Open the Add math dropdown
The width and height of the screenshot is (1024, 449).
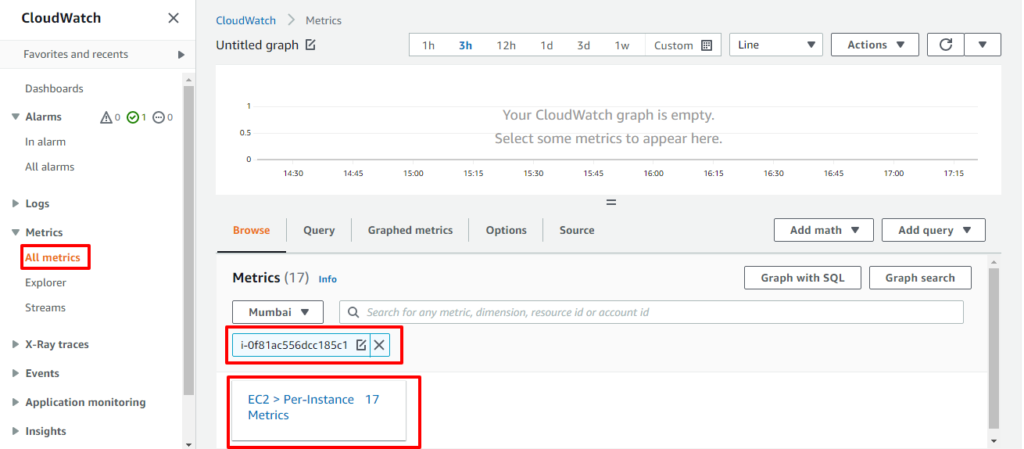pyautogui.click(x=824, y=230)
